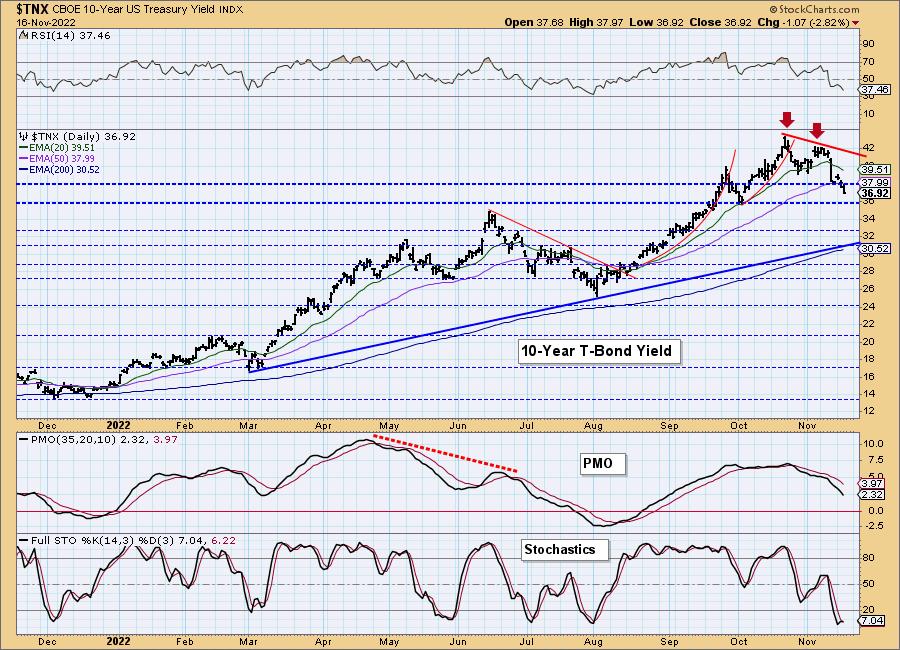Click the Stochastics annotation box

565,550
